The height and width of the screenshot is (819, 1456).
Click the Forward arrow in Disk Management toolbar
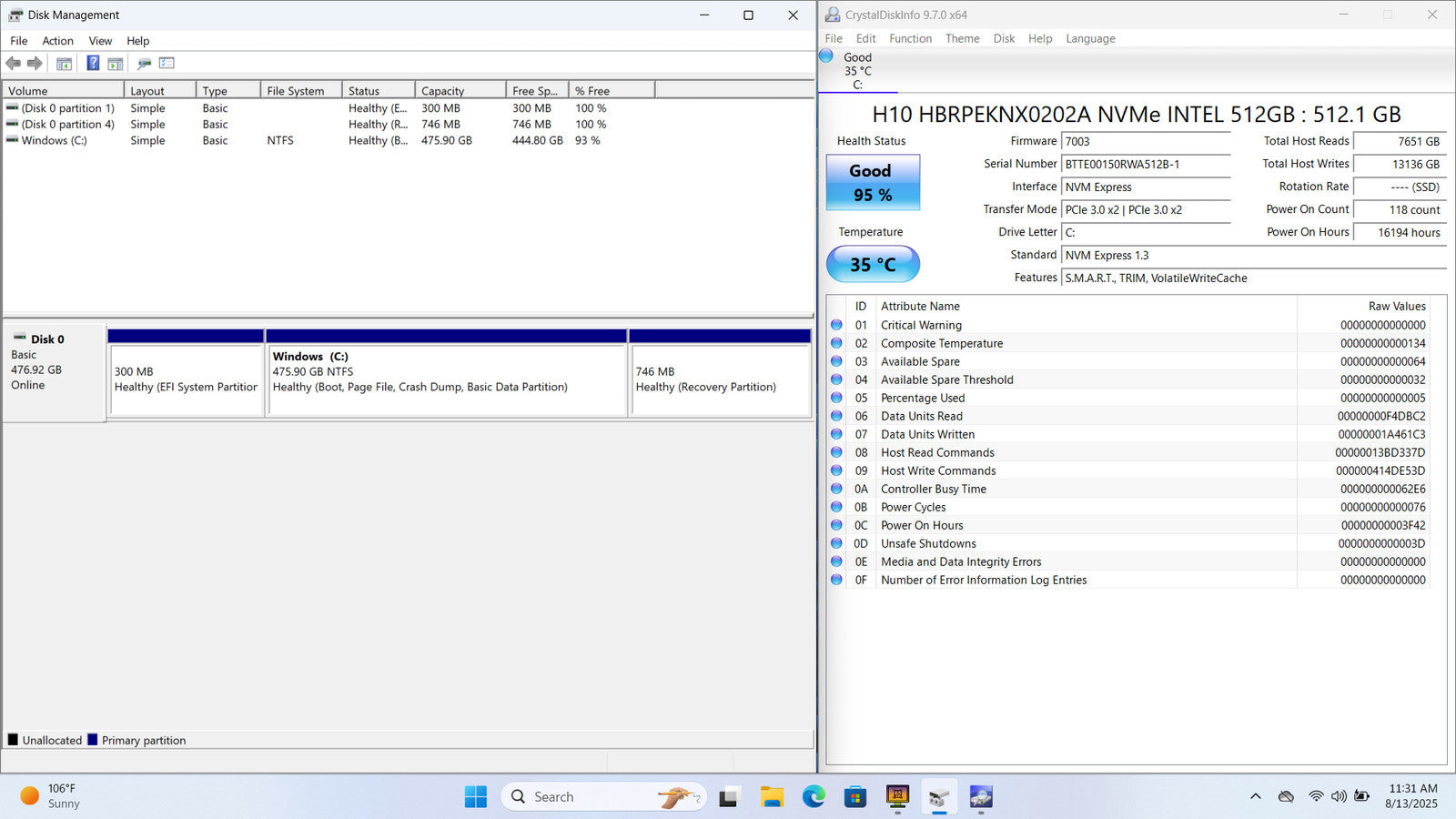[35, 64]
